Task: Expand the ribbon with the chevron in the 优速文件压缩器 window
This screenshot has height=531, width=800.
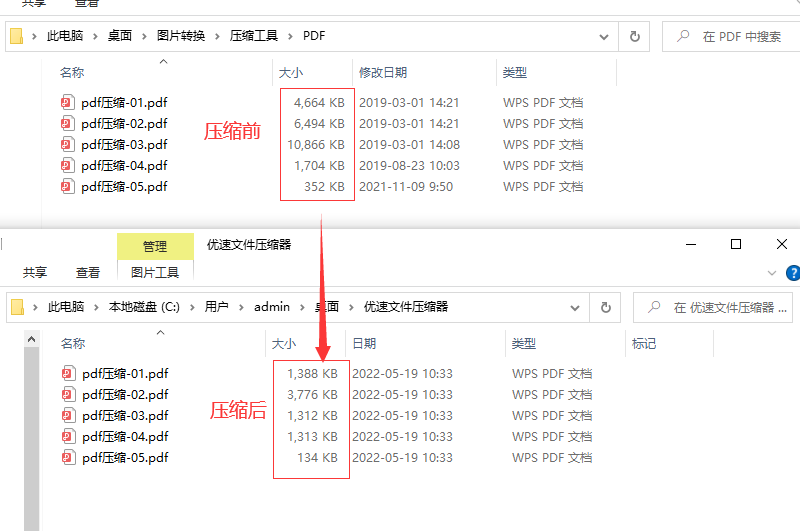Action: click(x=771, y=273)
